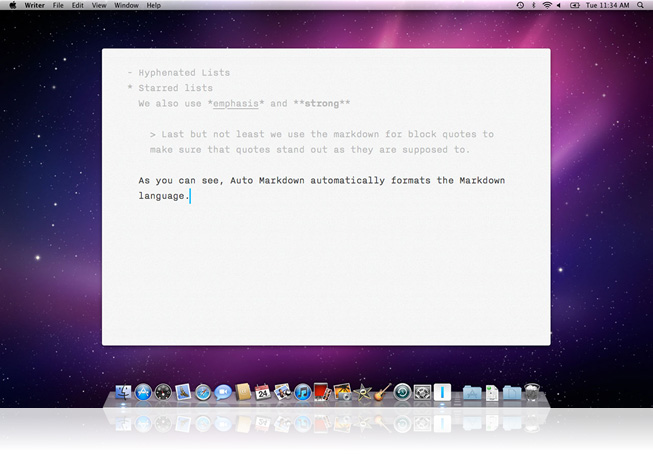Open the Wi-Fi status menu

pos(547,5)
